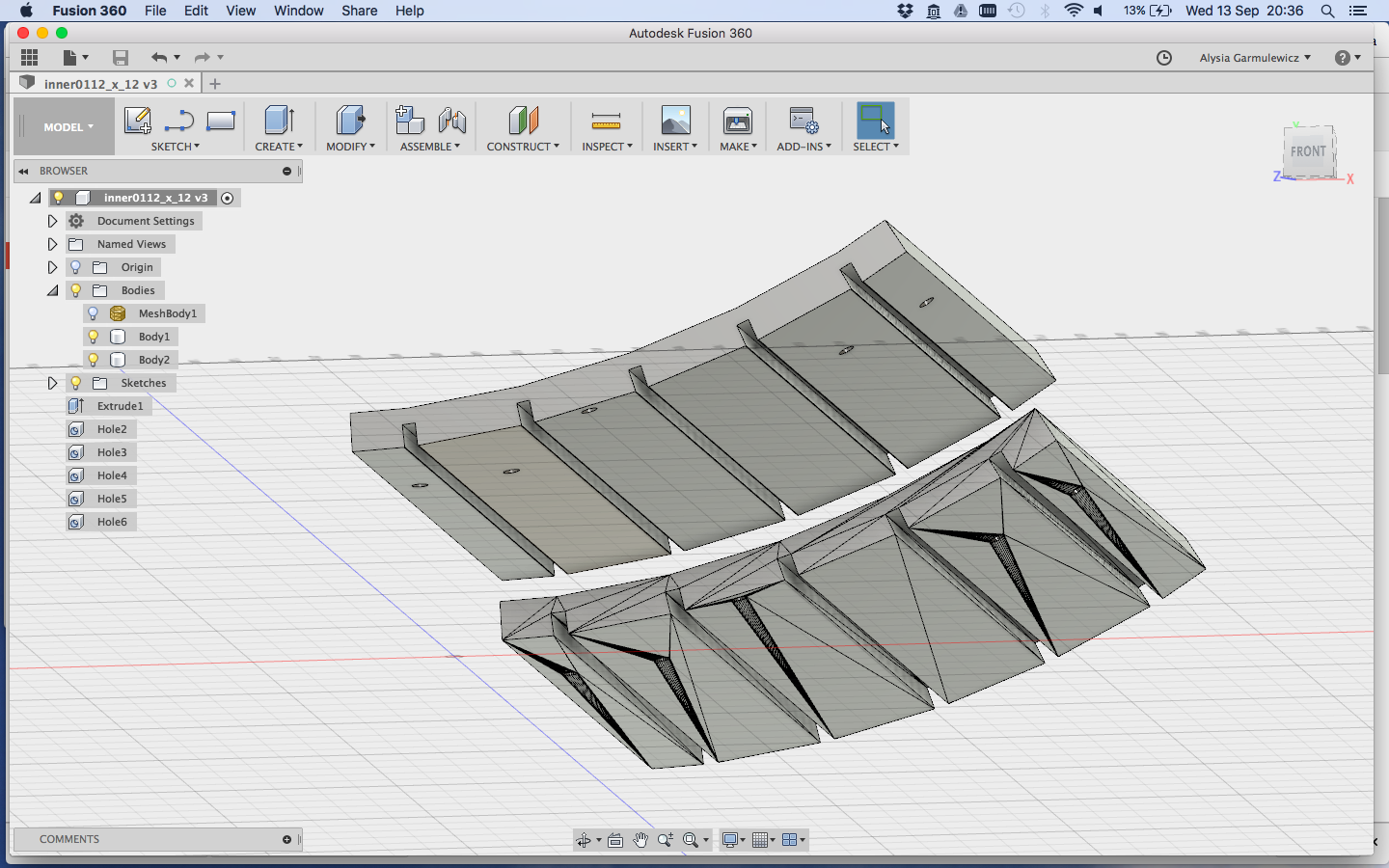Select the Pan hand tool
This screenshot has width=1389, height=868.
coord(640,840)
